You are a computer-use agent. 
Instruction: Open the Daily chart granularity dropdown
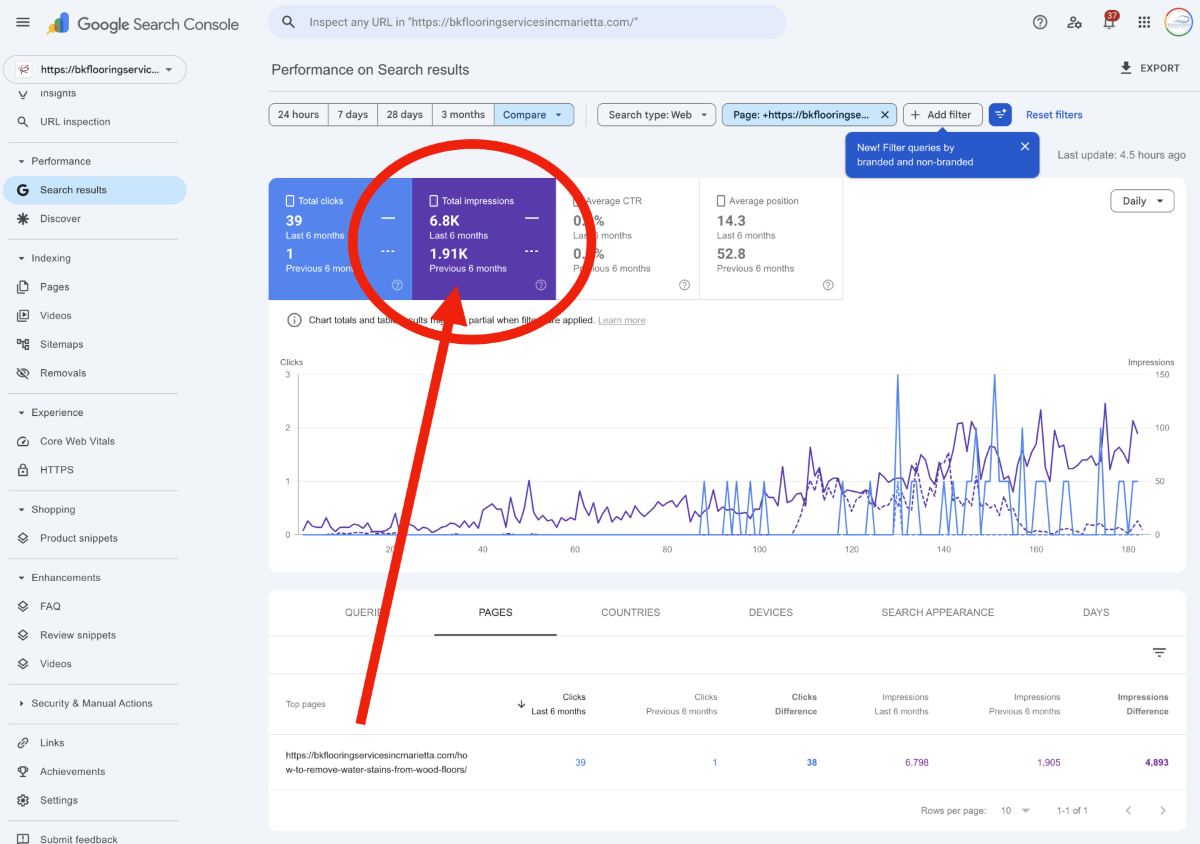1142,201
